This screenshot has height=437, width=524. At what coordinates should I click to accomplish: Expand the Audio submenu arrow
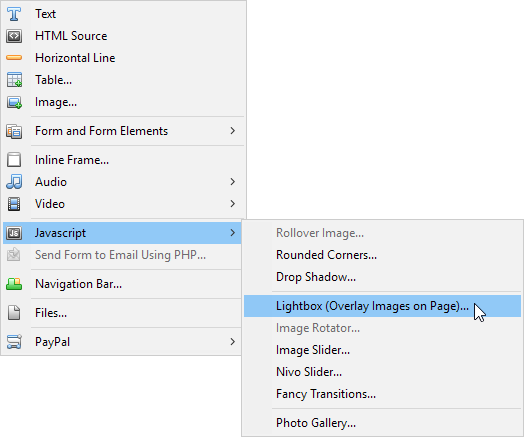(233, 182)
